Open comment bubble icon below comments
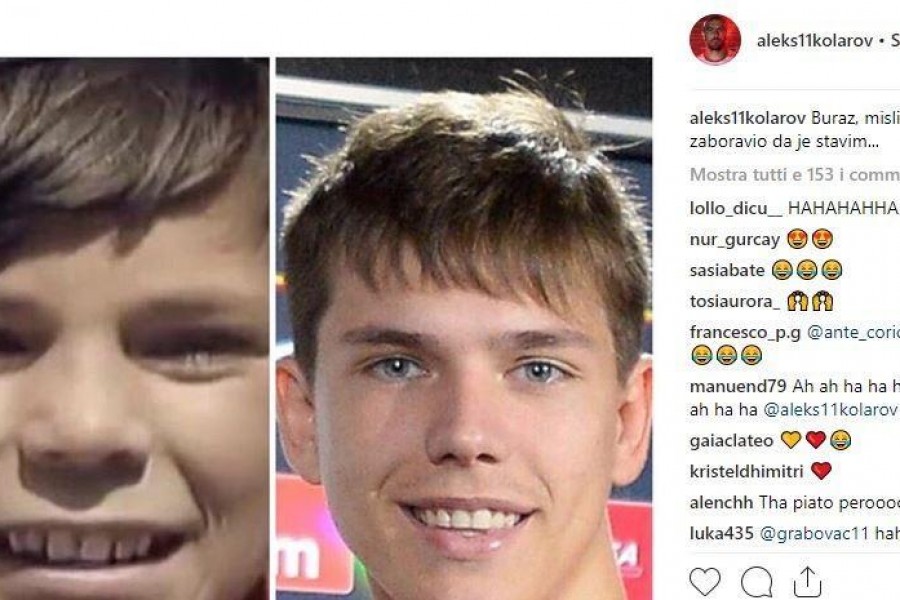The width and height of the screenshot is (900, 600). click(x=757, y=582)
